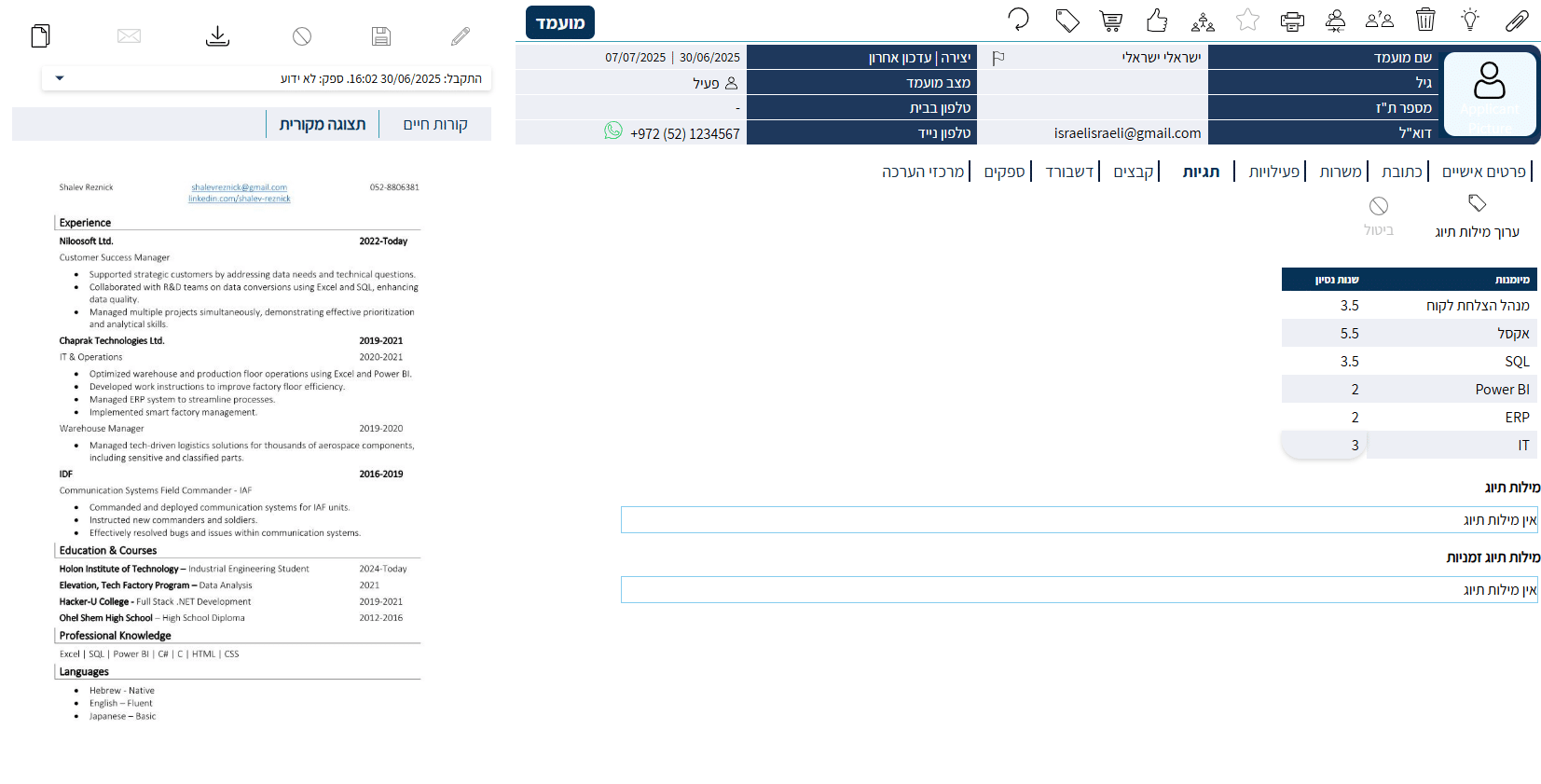Click the thumbs up icon

tap(1157, 21)
